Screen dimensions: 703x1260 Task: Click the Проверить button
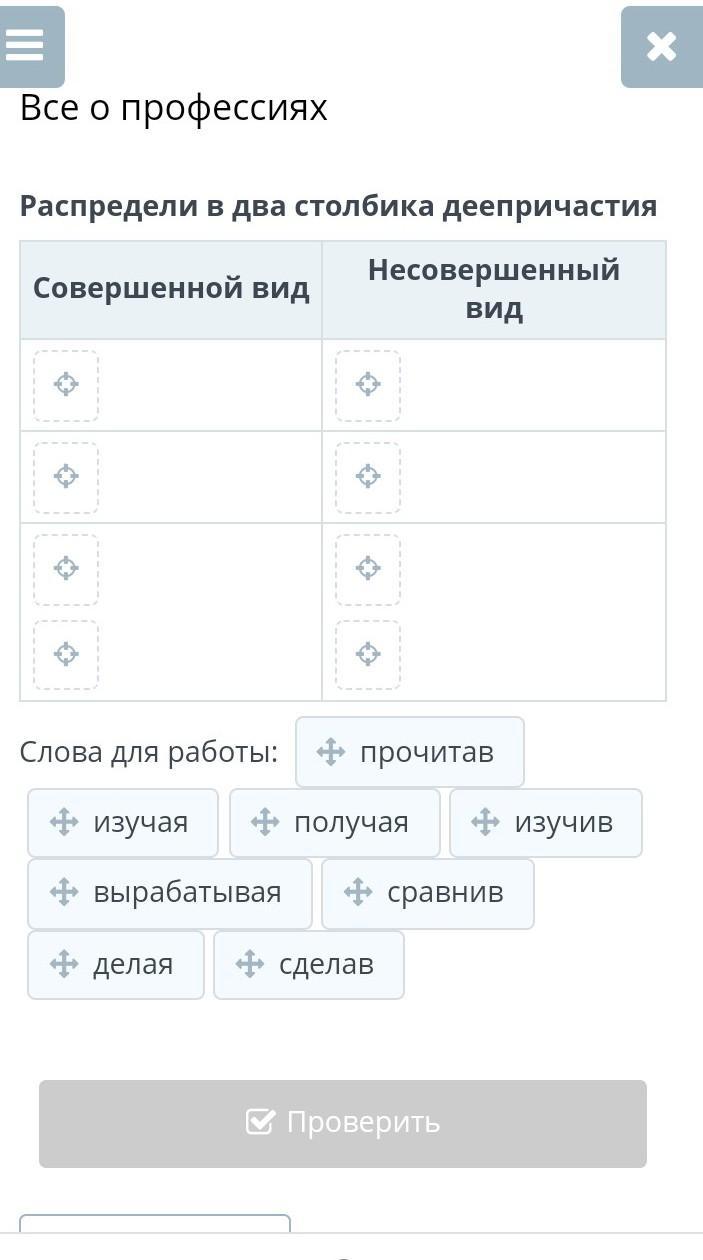click(343, 1123)
